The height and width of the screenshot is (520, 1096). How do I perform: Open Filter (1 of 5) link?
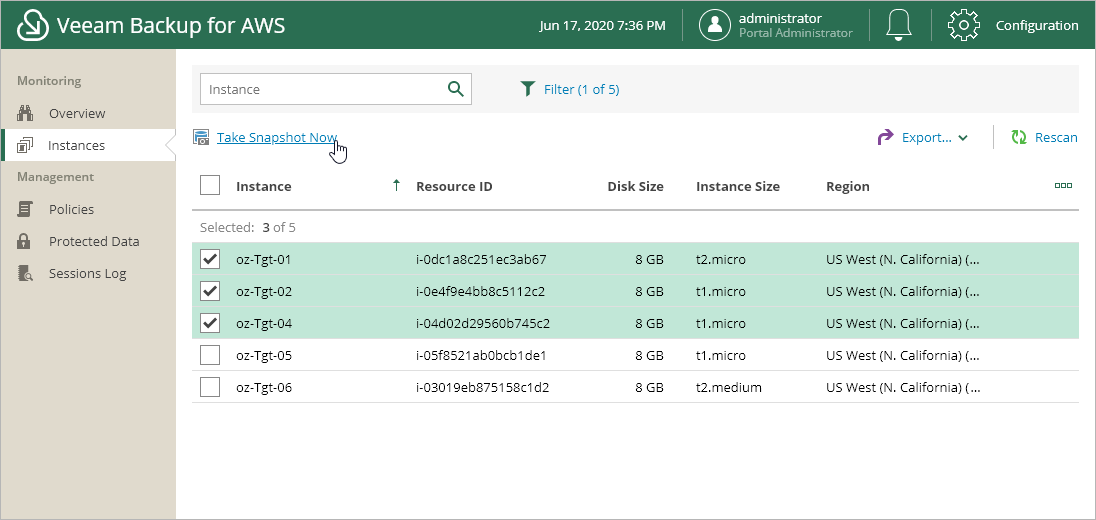pyautogui.click(x=582, y=89)
